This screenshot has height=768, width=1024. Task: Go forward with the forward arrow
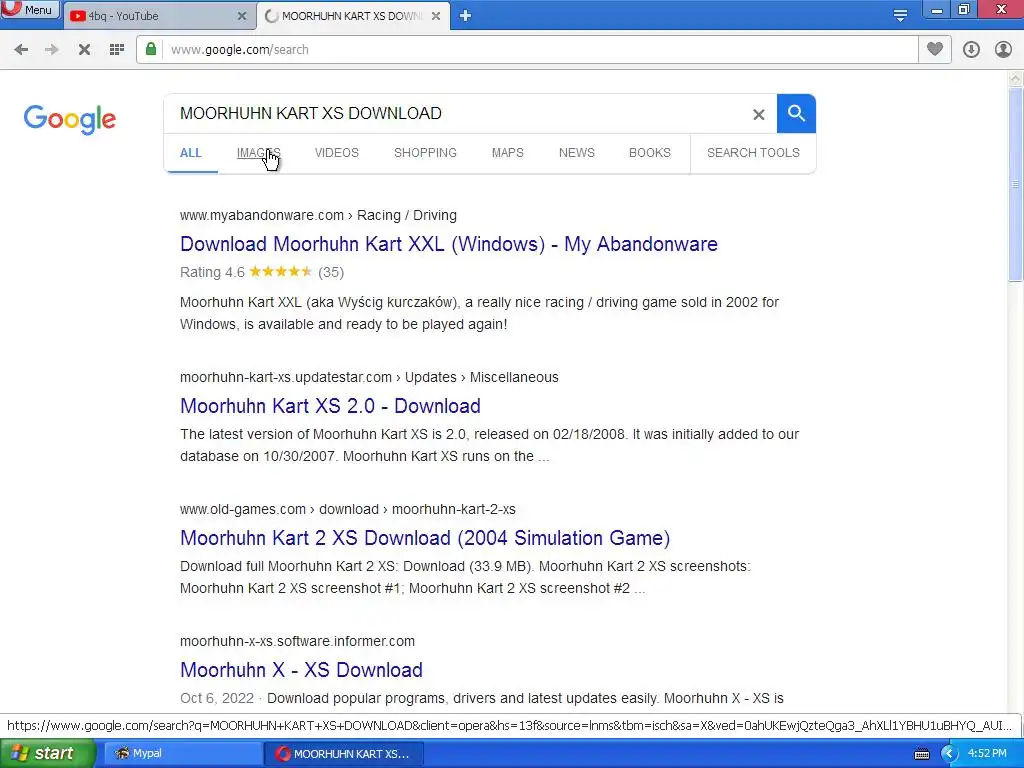click(52, 50)
